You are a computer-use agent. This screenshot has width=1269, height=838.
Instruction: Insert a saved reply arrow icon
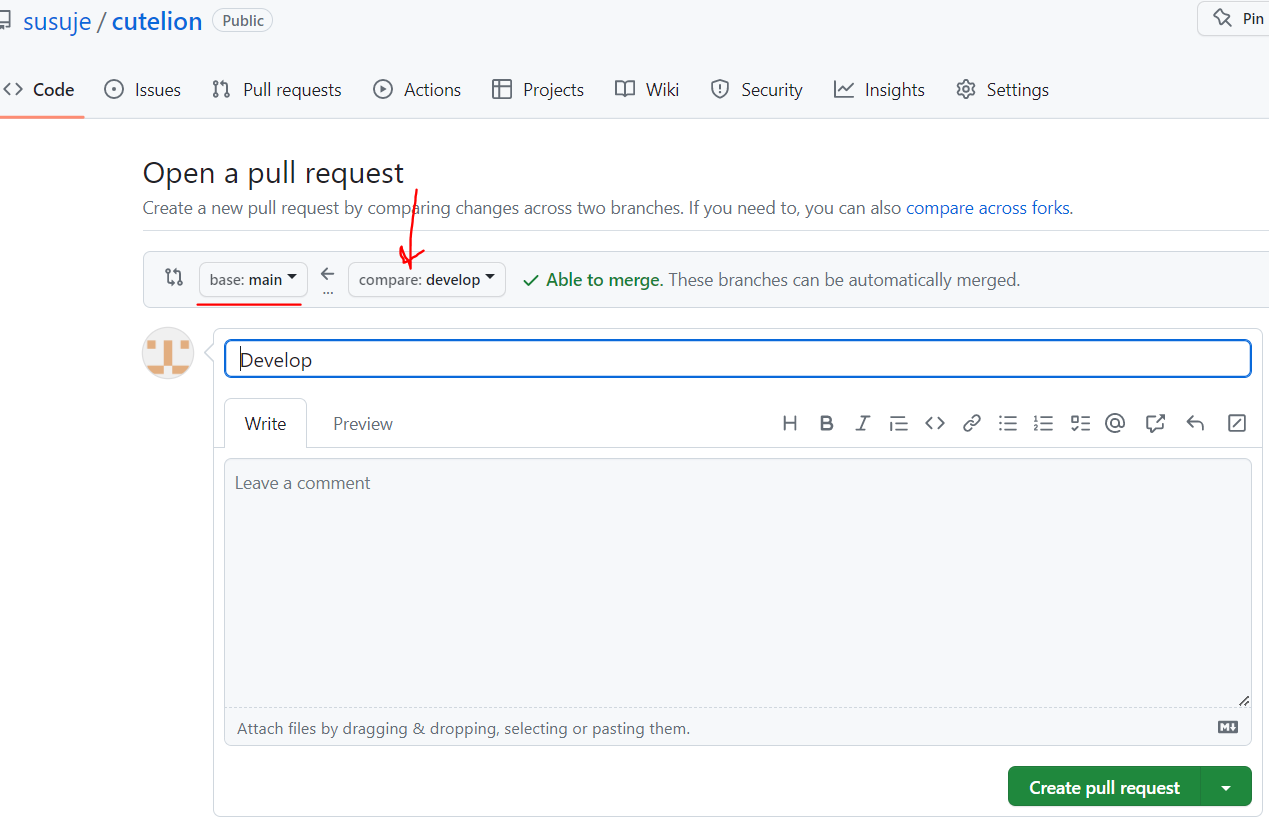(1195, 423)
